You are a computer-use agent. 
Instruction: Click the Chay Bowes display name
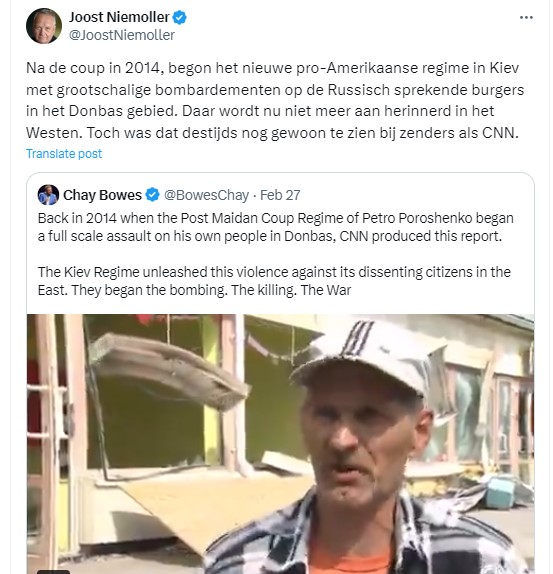point(102,195)
